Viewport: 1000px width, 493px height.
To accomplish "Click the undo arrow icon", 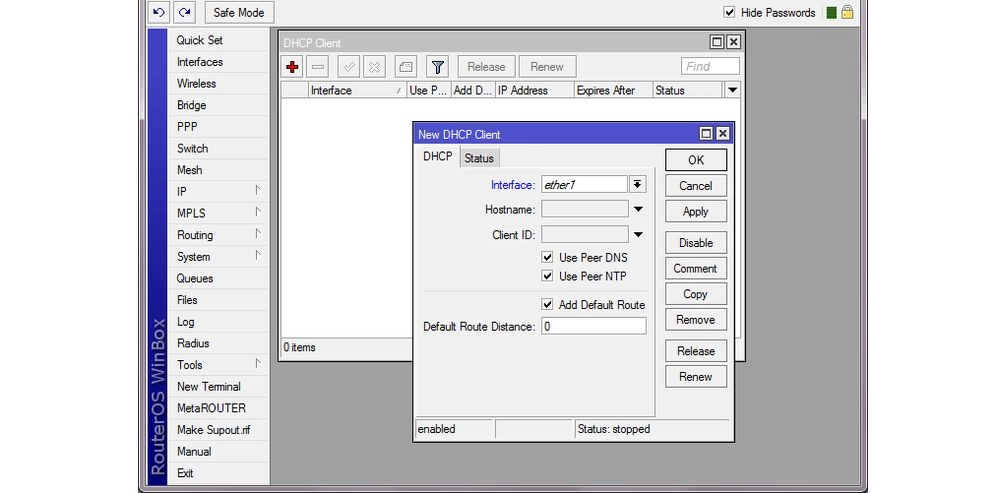I will (159, 12).
